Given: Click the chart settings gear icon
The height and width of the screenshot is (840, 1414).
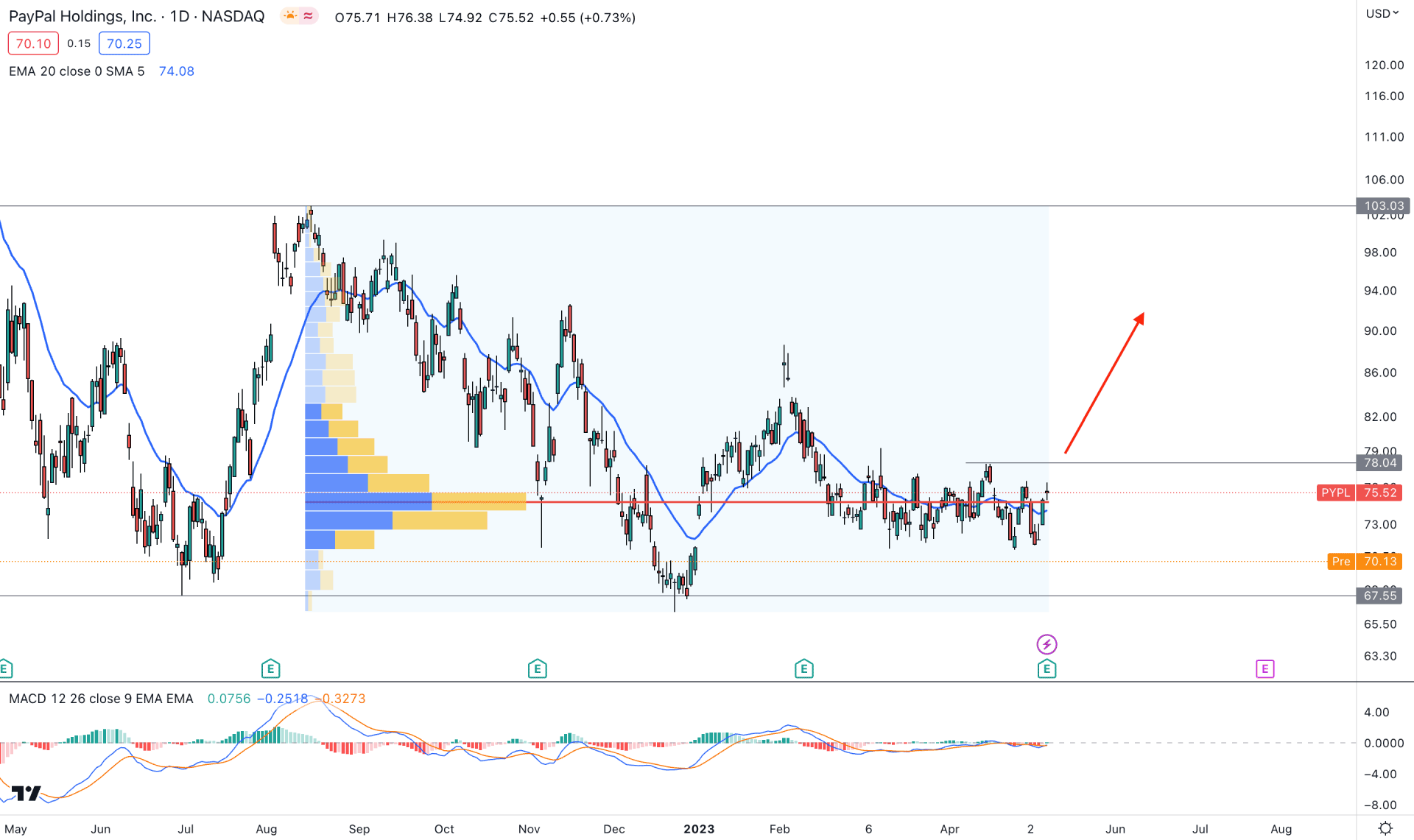Looking at the screenshot, I should click(1385, 828).
